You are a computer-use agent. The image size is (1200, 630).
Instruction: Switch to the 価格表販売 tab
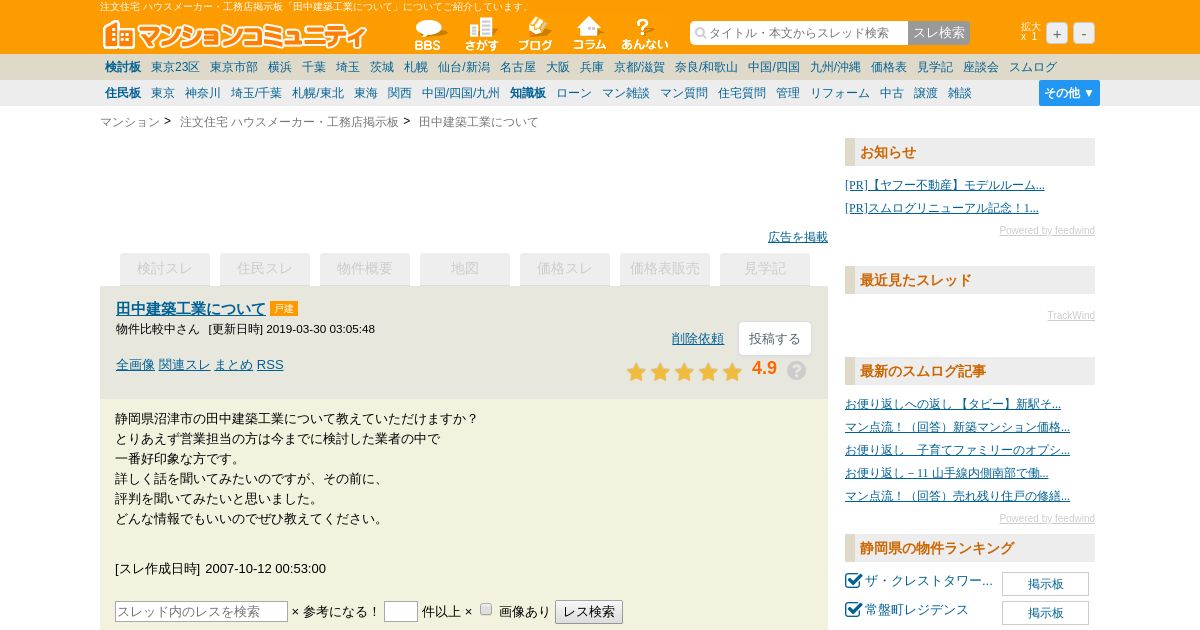click(x=665, y=269)
